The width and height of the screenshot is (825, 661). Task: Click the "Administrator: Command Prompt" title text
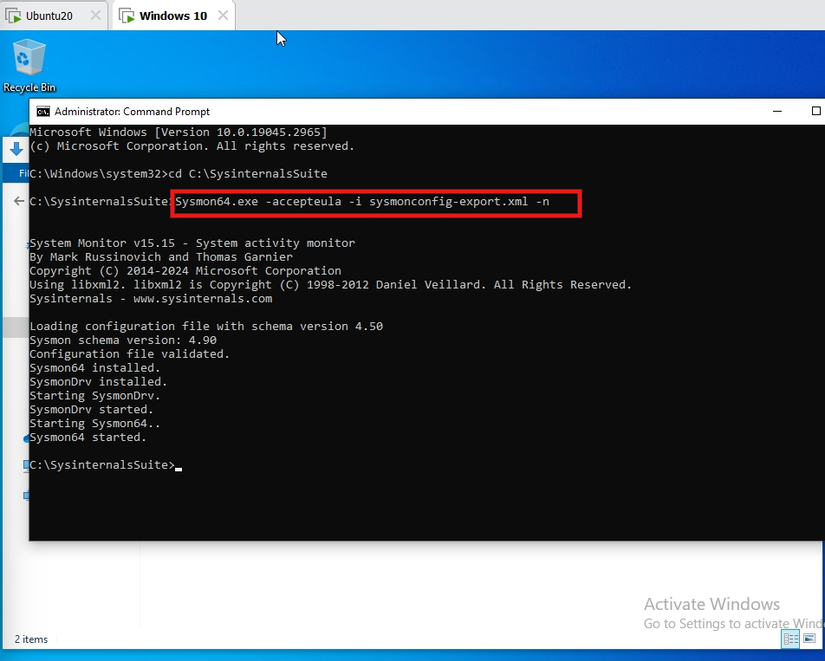(x=132, y=112)
